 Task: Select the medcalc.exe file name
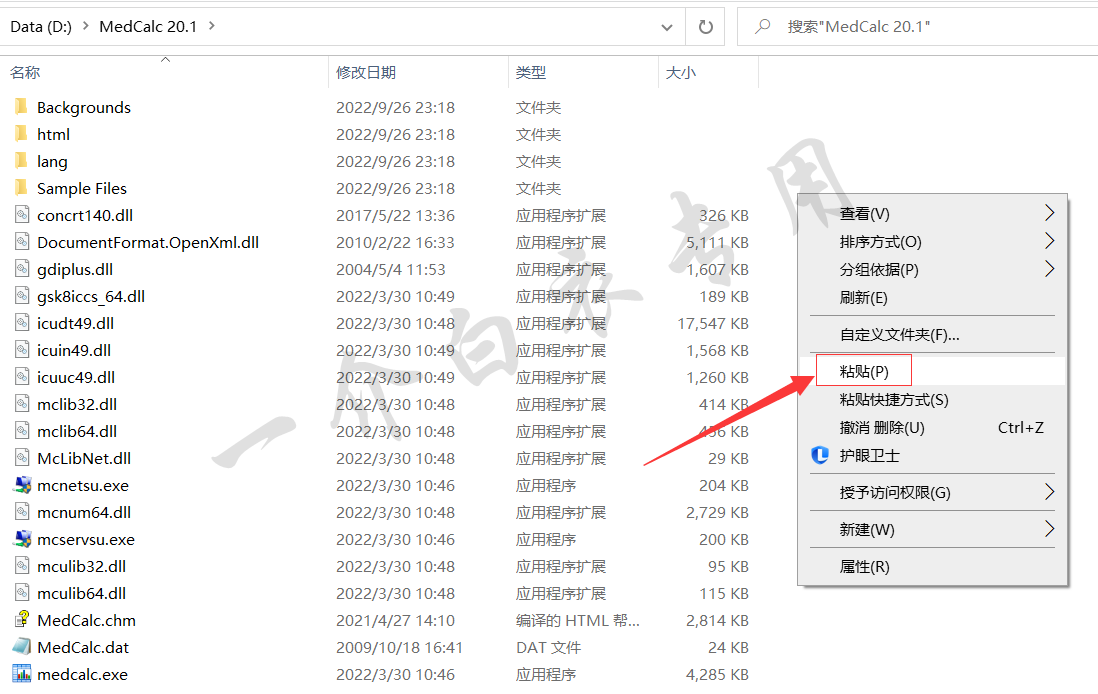(x=83, y=674)
